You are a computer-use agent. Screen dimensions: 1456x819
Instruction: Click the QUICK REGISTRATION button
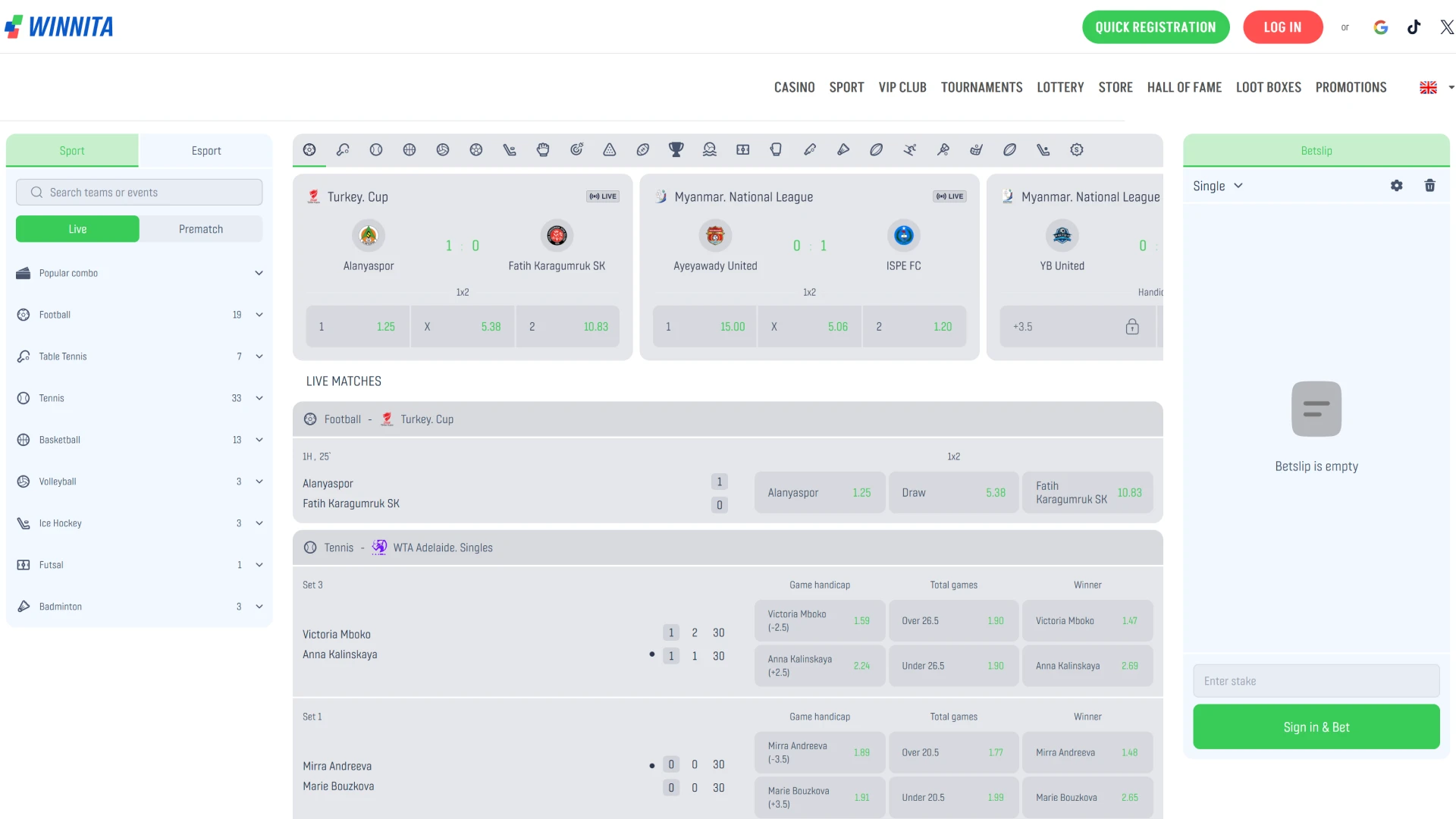click(1156, 27)
